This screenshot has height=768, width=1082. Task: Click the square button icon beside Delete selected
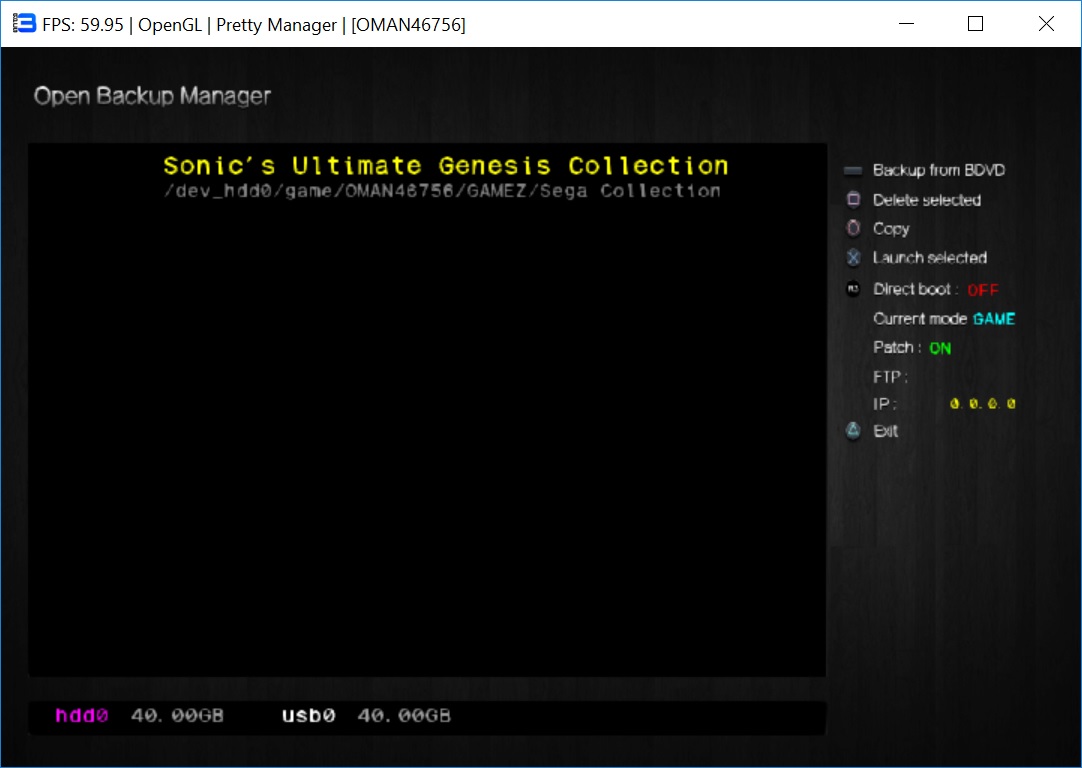[854, 199]
